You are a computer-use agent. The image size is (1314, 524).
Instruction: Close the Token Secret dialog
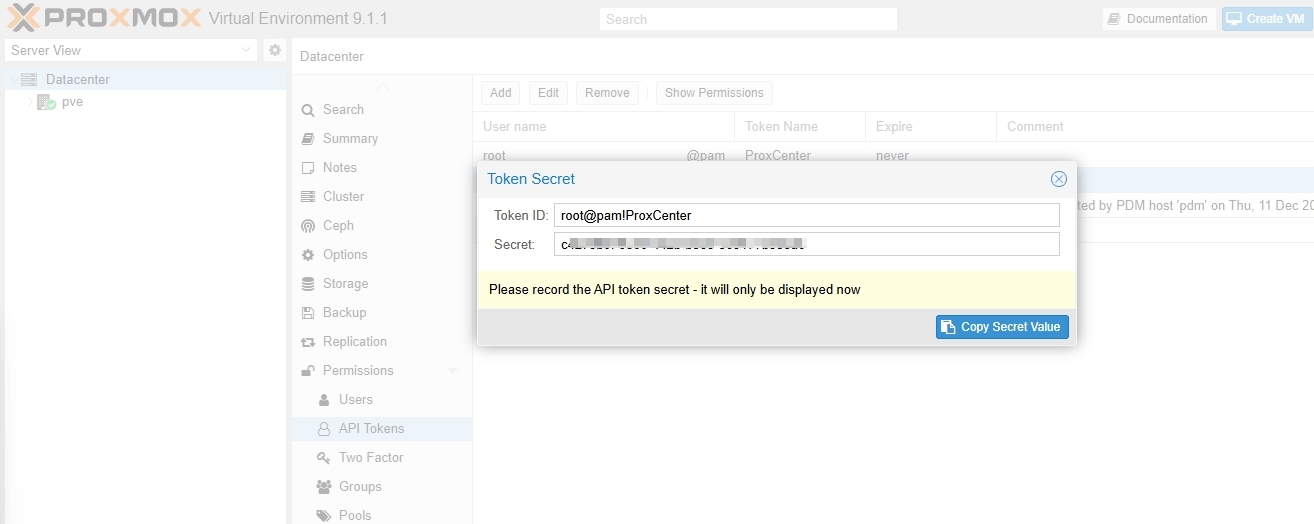pyautogui.click(x=1058, y=179)
